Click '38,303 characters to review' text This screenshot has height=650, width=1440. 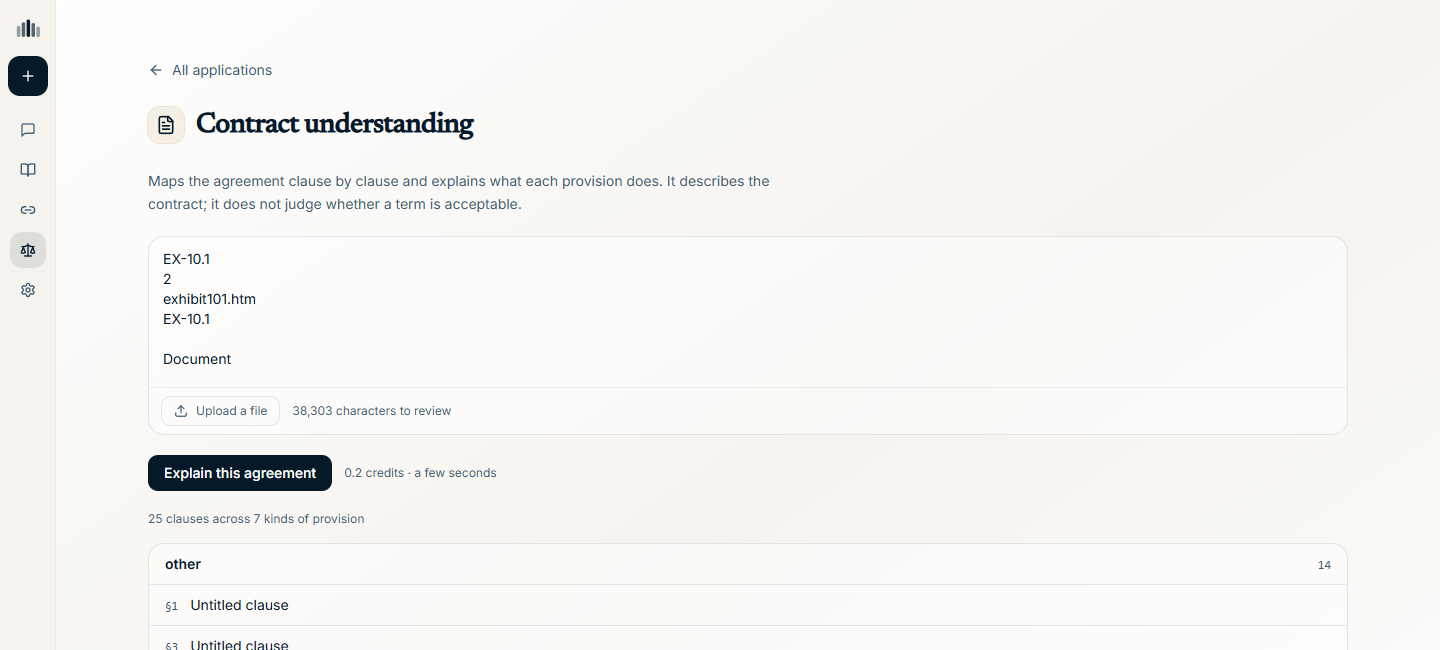372,411
